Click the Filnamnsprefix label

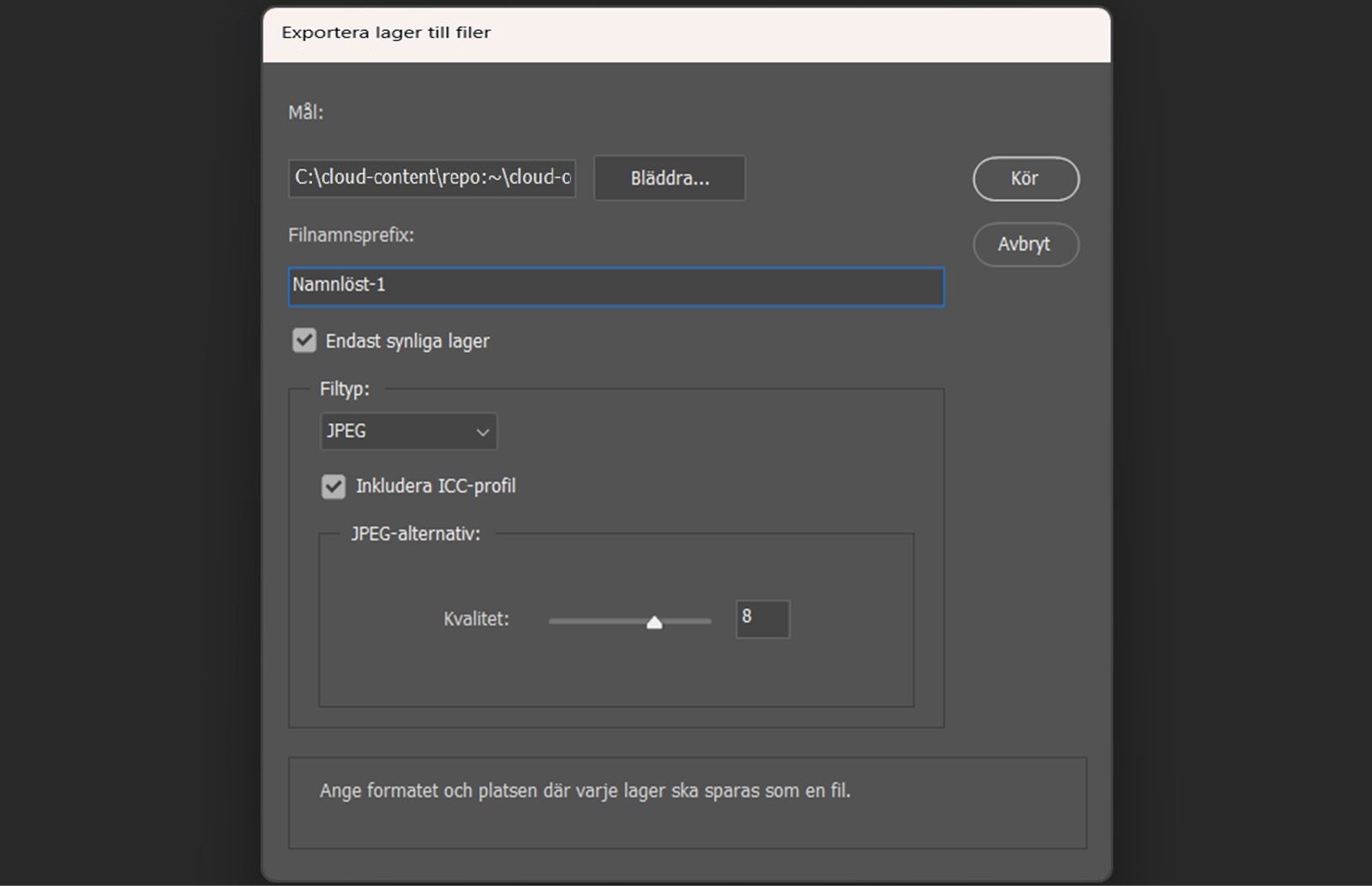coord(352,236)
